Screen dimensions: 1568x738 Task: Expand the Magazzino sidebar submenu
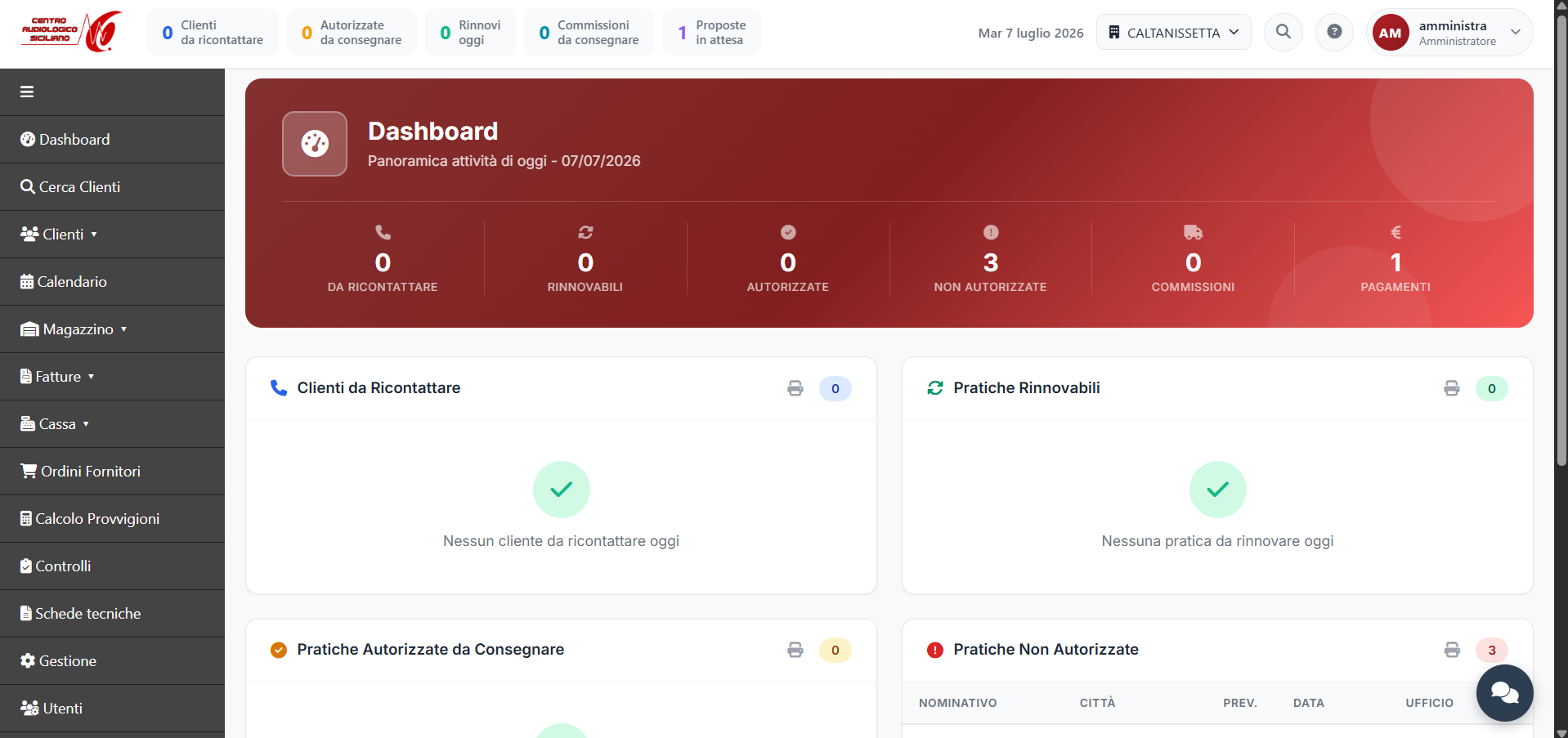(x=112, y=329)
